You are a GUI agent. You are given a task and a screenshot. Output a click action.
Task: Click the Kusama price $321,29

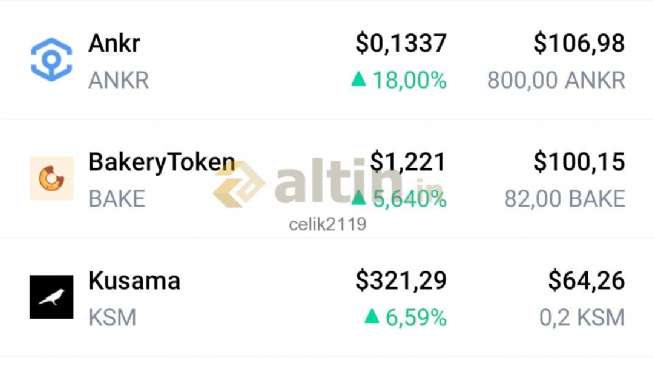tap(401, 281)
